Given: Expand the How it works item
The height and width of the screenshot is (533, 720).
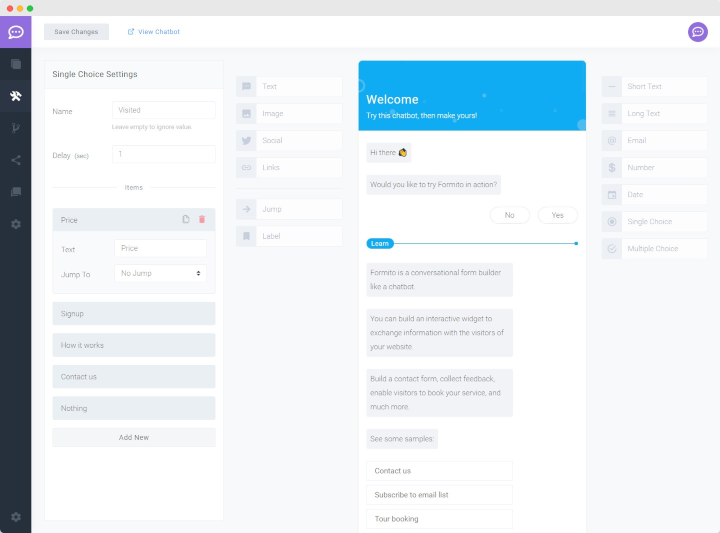Looking at the screenshot, I should tap(134, 345).
